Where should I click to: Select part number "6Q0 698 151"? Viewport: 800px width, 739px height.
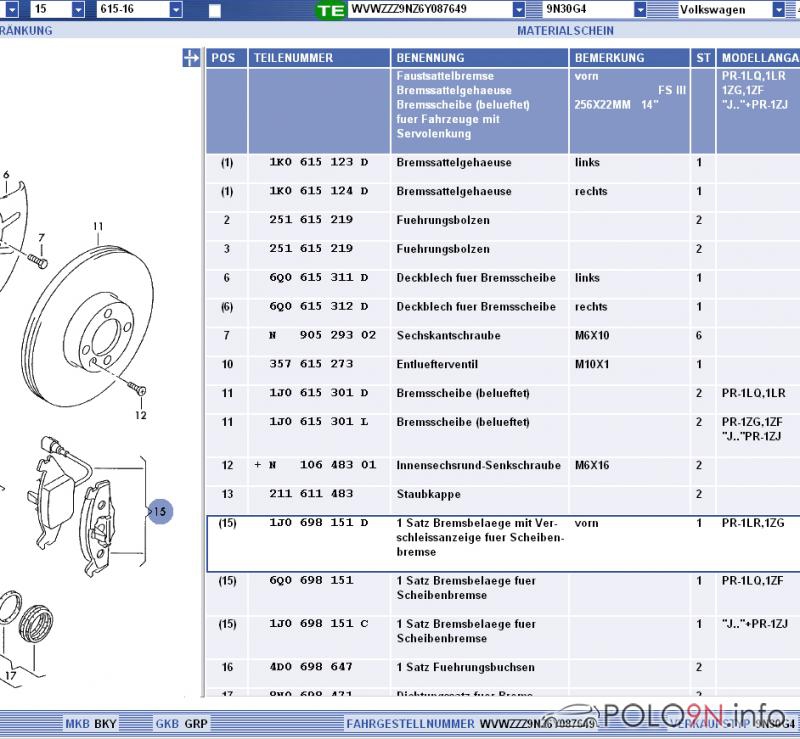pos(311,580)
